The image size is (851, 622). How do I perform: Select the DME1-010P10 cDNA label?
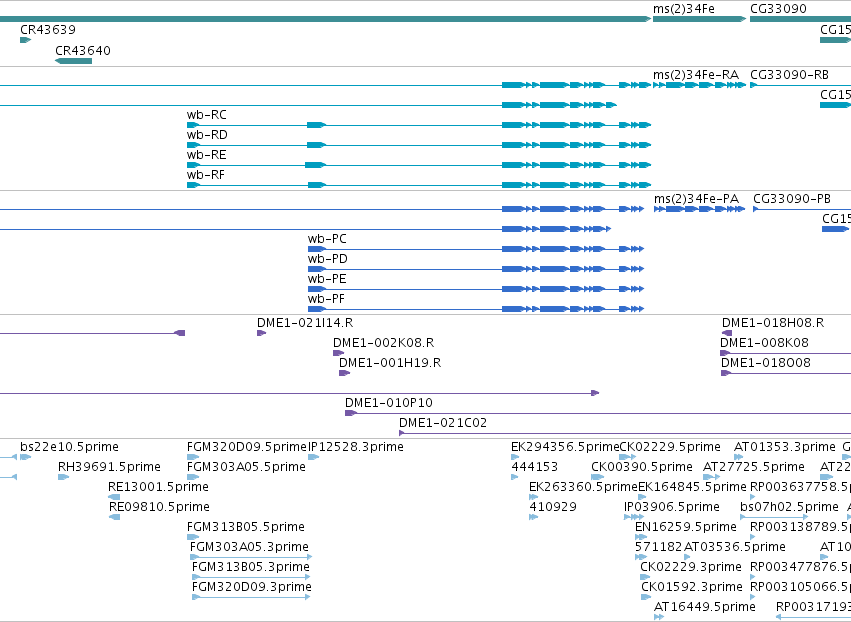(389, 403)
